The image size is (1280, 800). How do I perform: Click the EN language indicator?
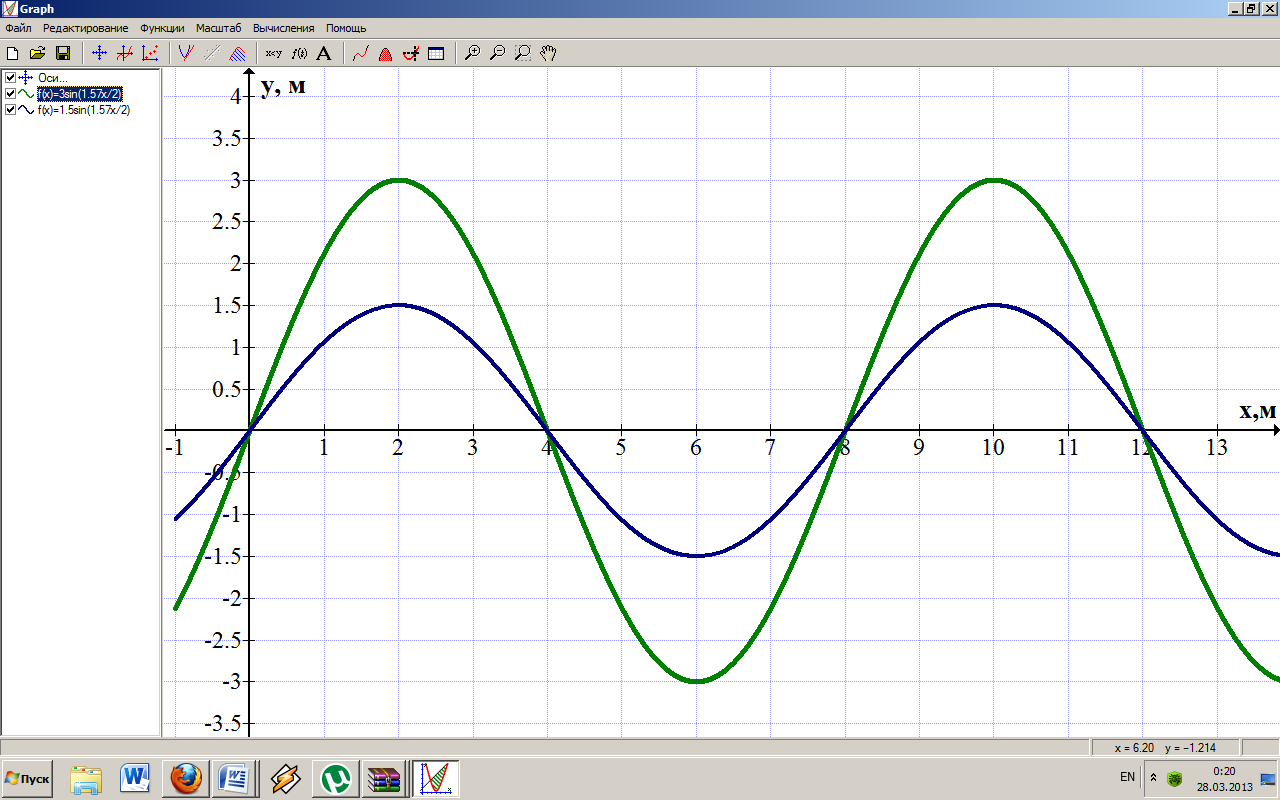tap(1127, 777)
